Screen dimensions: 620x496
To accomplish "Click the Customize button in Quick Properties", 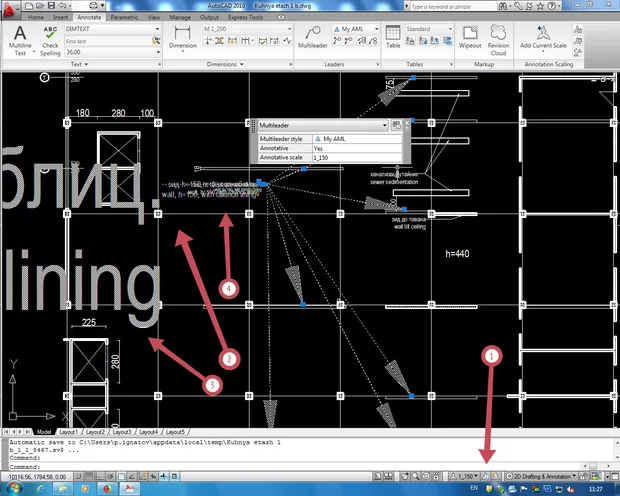I will (x=396, y=125).
